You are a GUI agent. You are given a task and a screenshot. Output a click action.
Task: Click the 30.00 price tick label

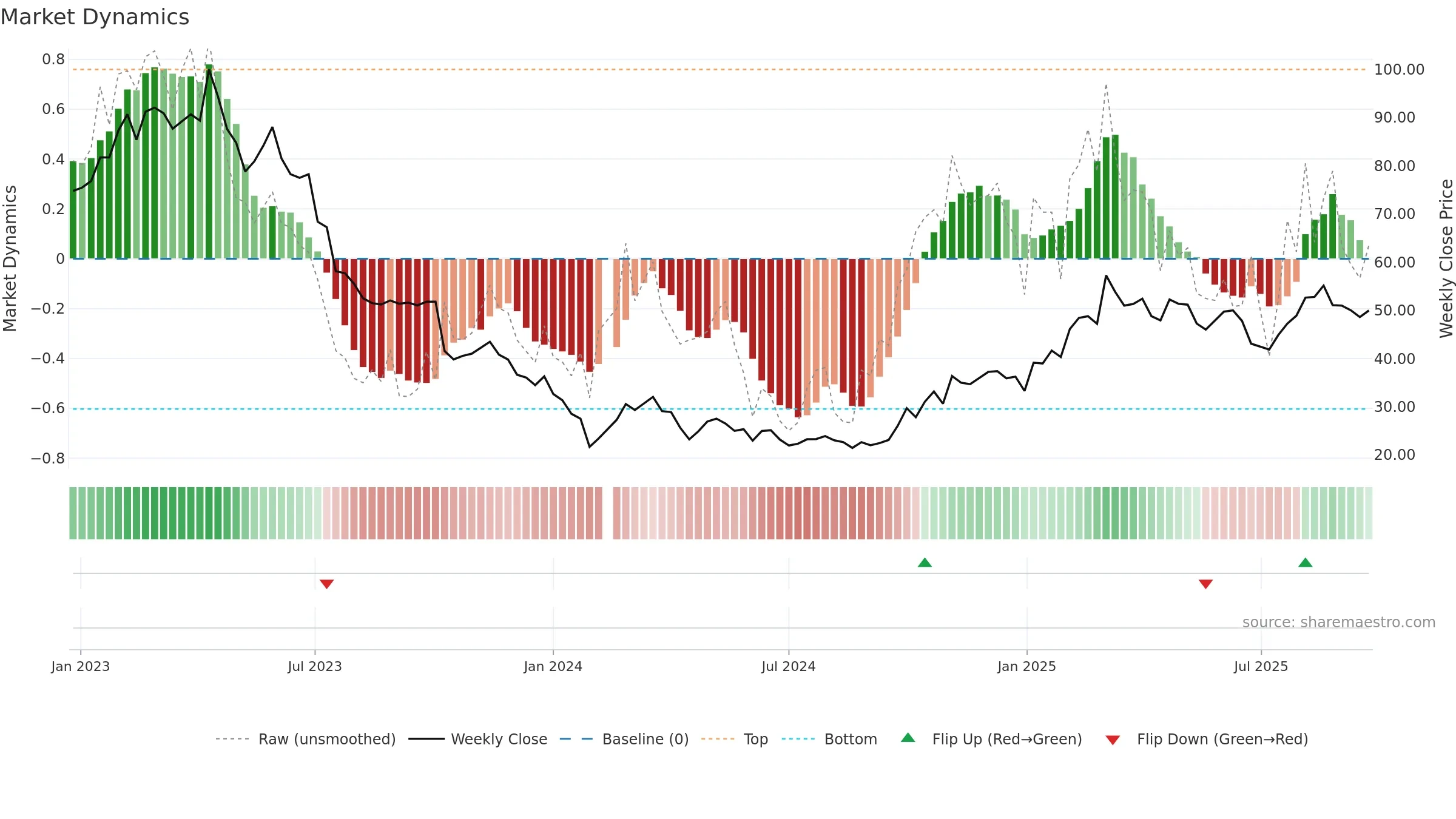1395,406
